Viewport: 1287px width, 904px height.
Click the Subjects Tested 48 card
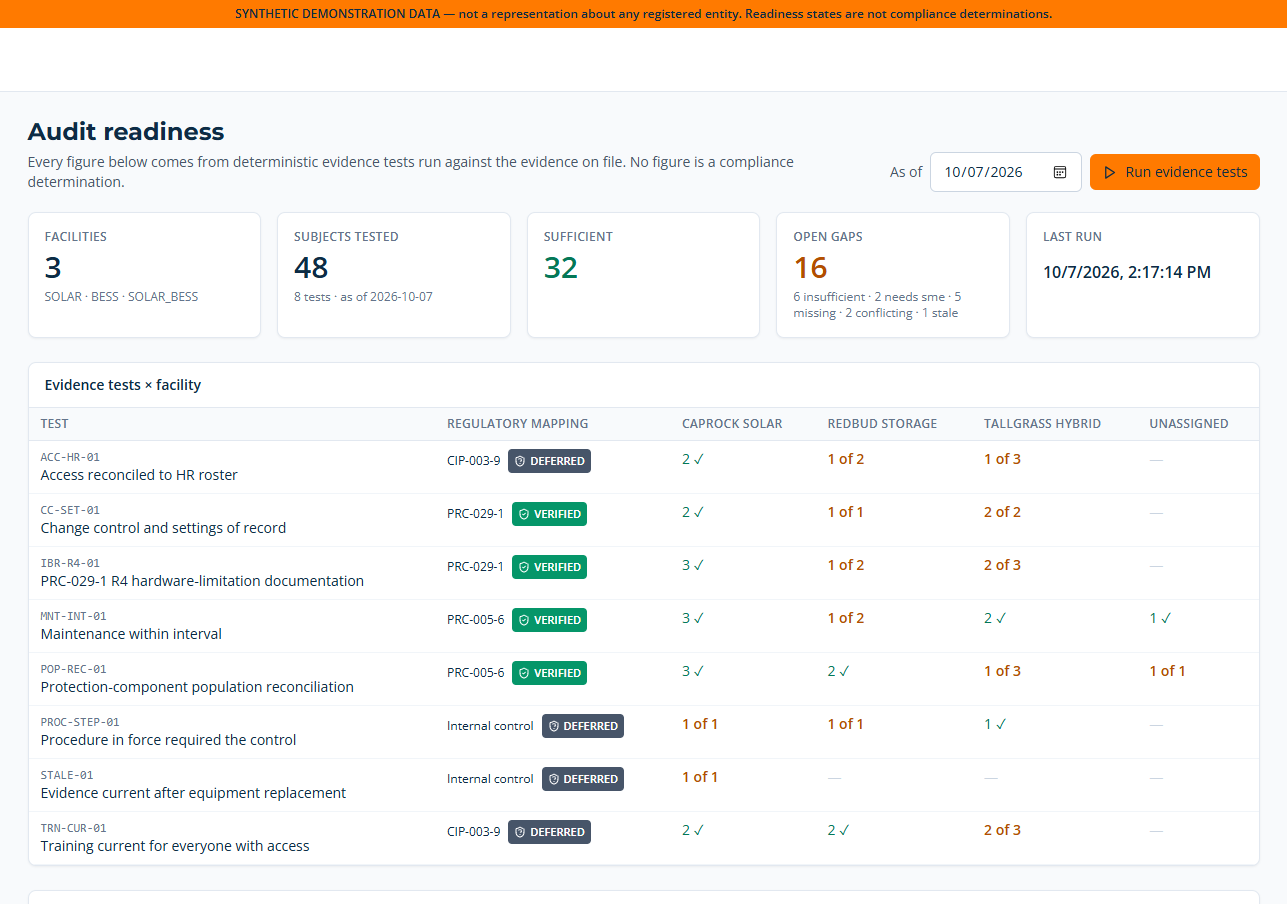[x=394, y=275]
